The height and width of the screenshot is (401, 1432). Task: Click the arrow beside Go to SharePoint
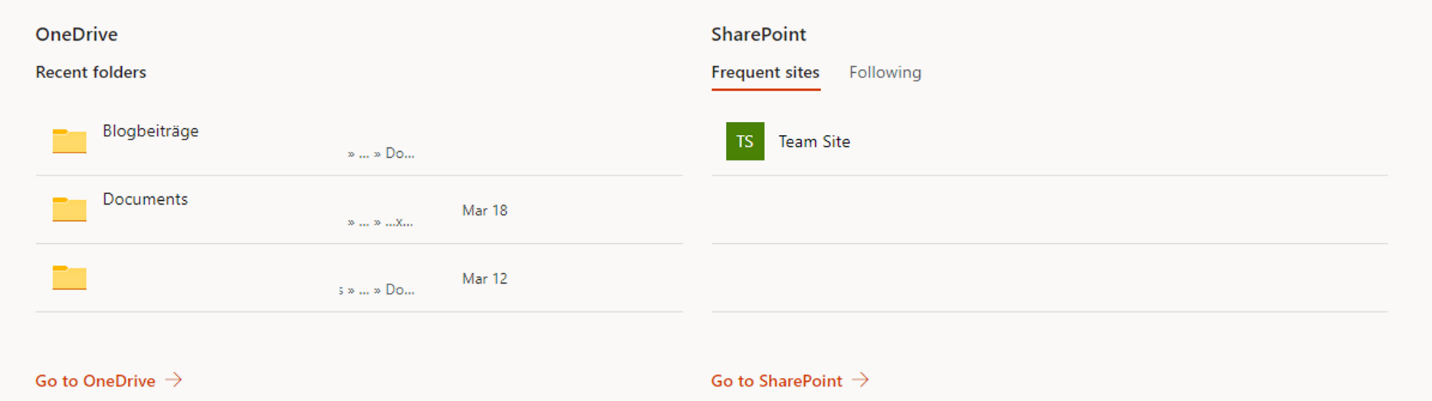pyautogui.click(x=860, y=380)
